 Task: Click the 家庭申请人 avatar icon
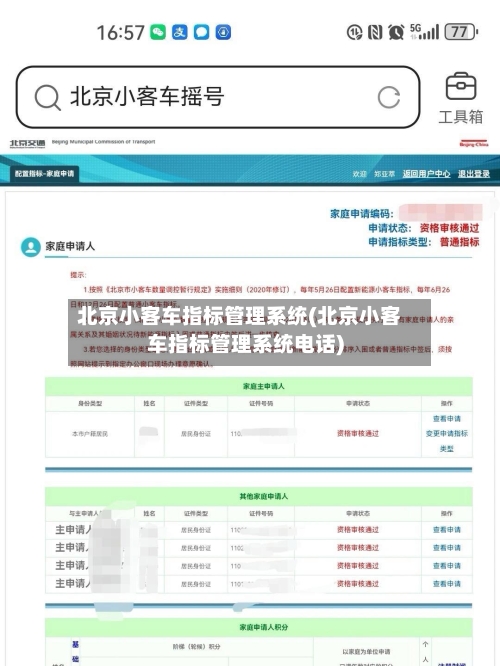pyautogui.click(x=31, y=247)
